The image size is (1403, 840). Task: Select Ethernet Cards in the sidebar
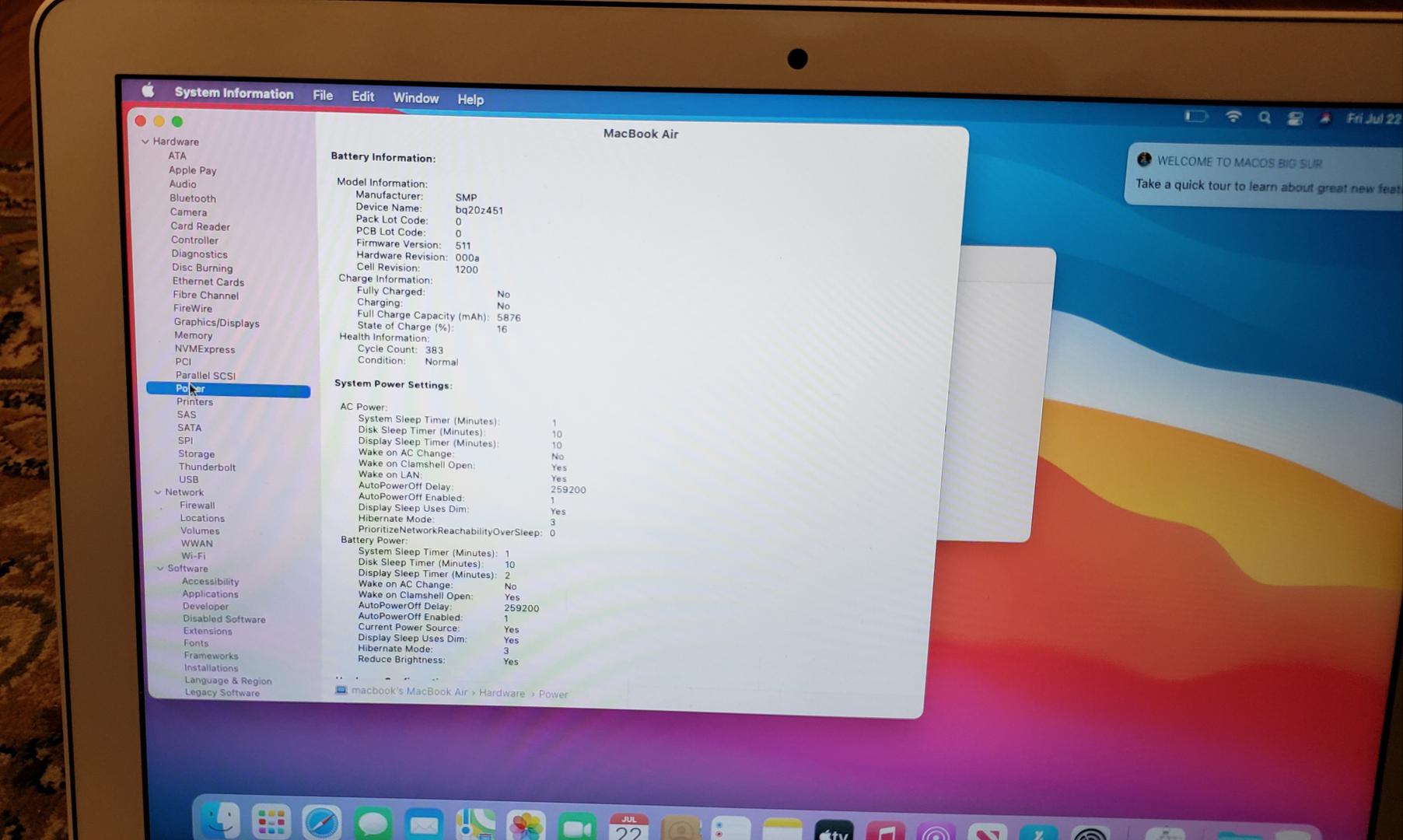click(x=208, y=282)
